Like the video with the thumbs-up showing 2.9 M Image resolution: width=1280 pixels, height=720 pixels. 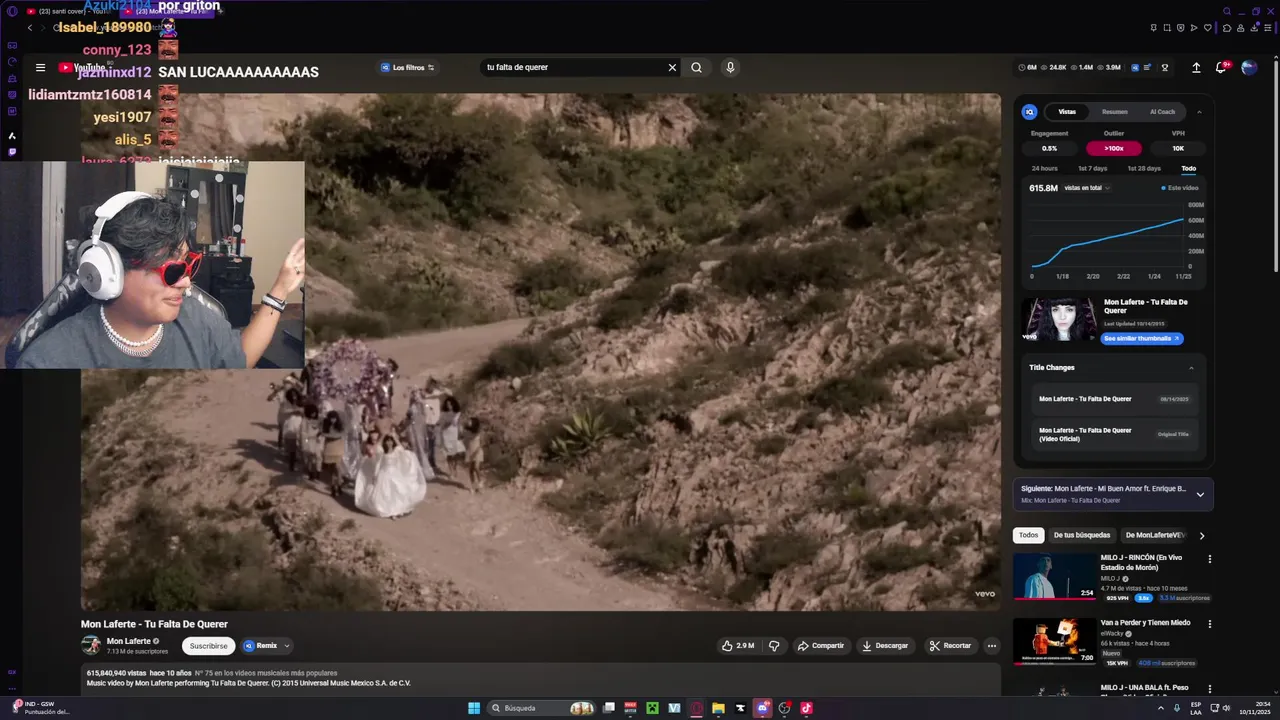(x=738, y=646)
